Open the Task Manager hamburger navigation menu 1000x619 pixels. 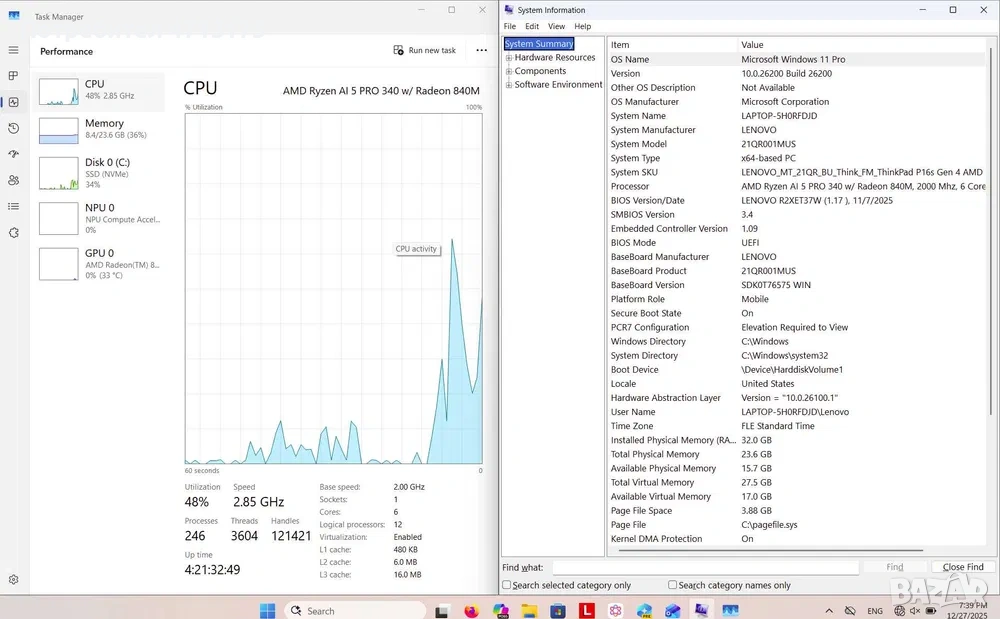click(x=13, y=50)
